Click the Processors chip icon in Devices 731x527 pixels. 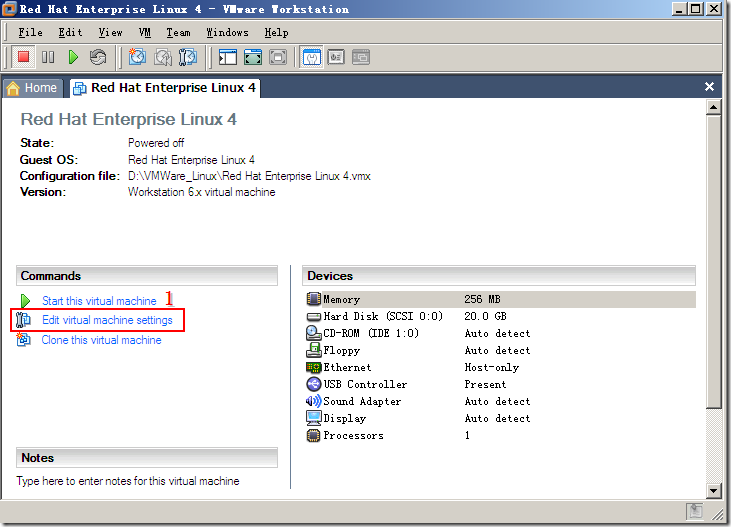(x=314, y=436)
